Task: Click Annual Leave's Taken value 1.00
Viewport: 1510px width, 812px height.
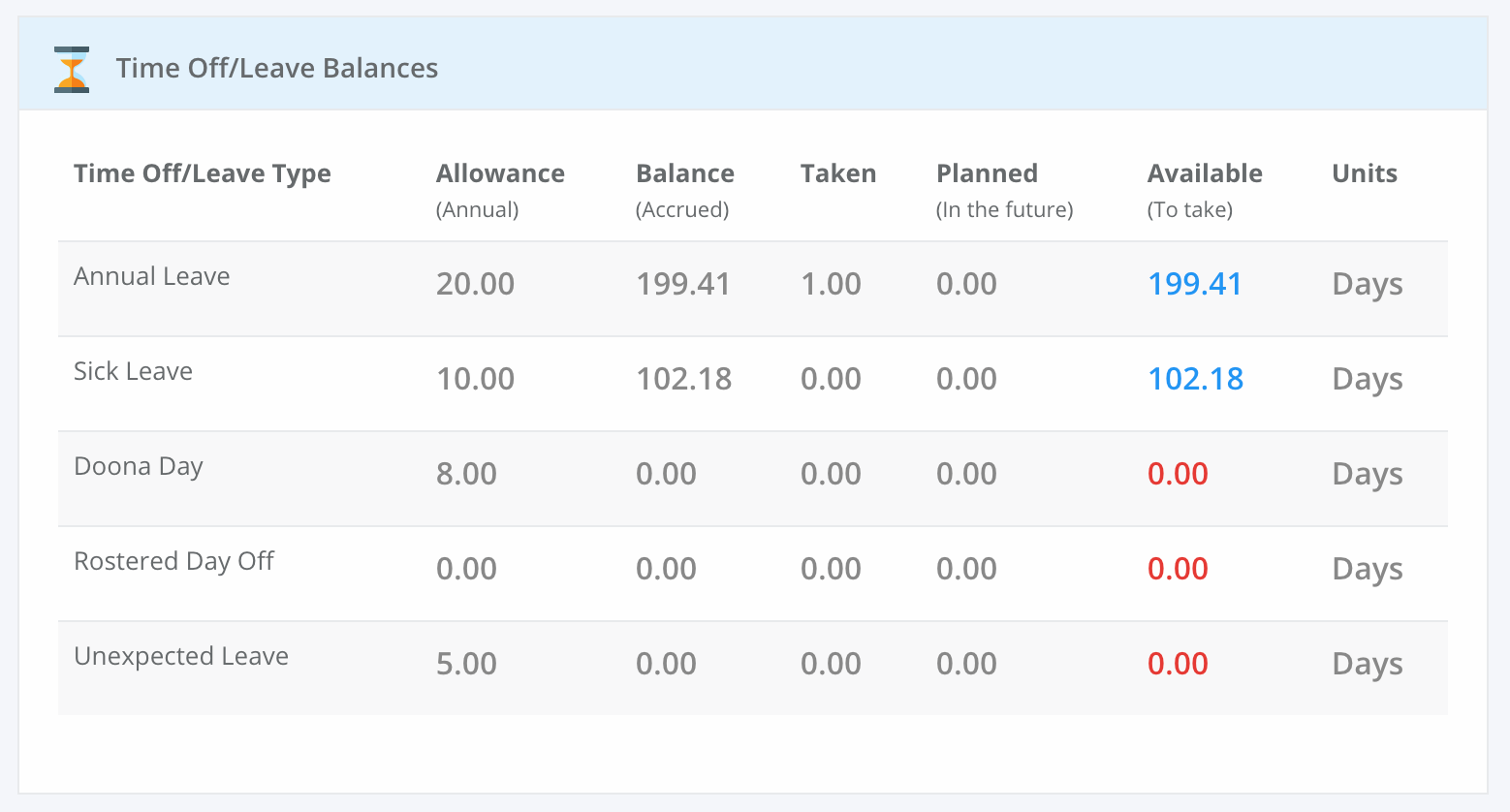Action: 831,284
